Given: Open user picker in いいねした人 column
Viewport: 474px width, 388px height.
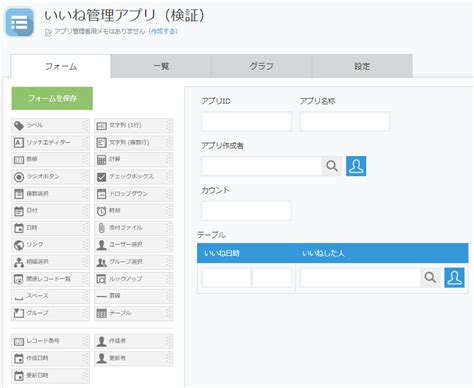Looking at the screenshot, I should tap(454, 277).
